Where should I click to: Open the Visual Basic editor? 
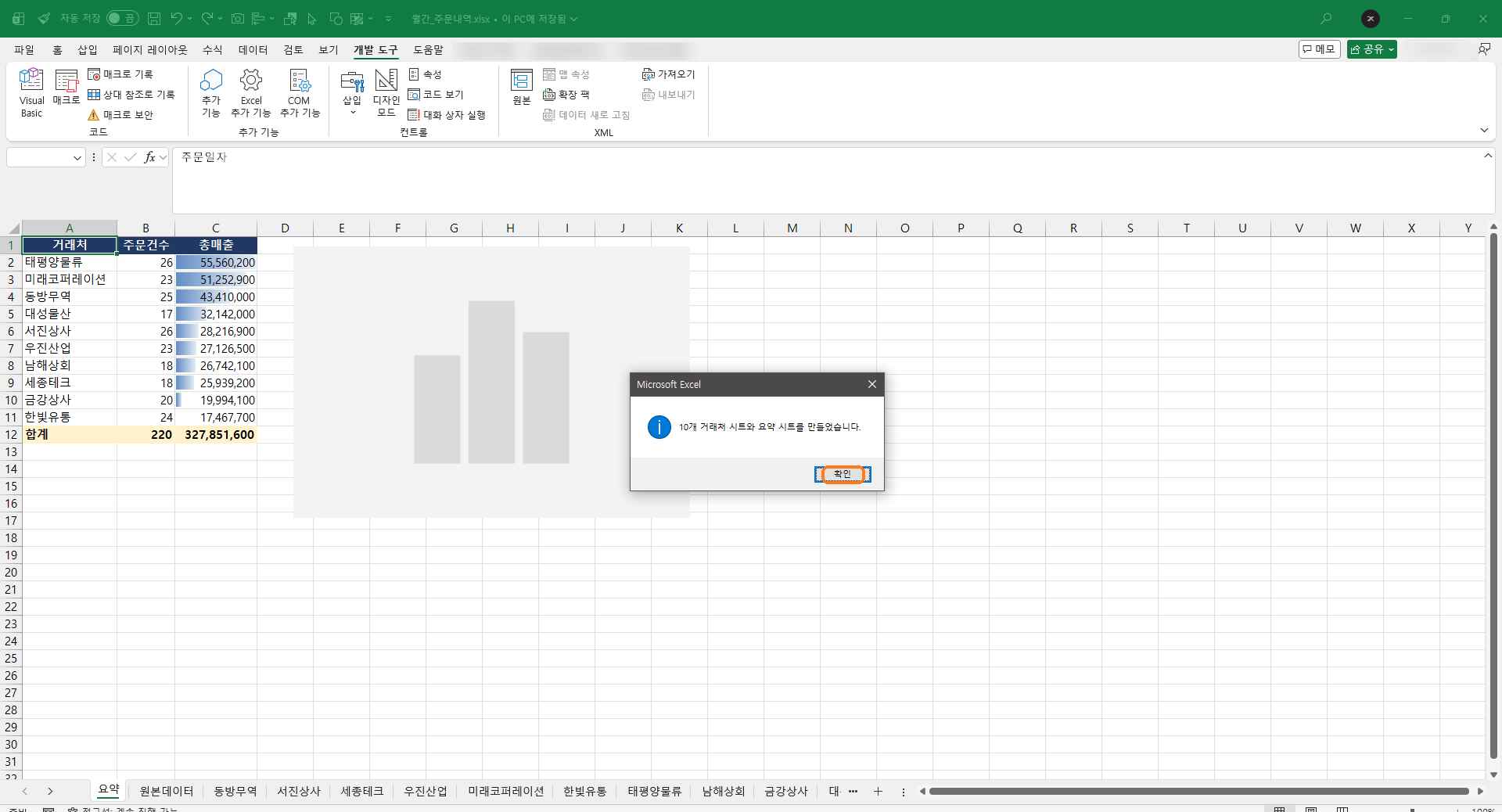point(31,92)
